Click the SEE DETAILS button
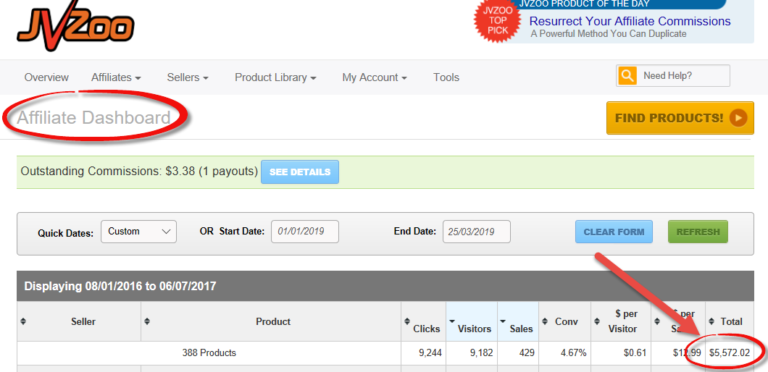This screenshot has width=768, height=372. (300, 172)
